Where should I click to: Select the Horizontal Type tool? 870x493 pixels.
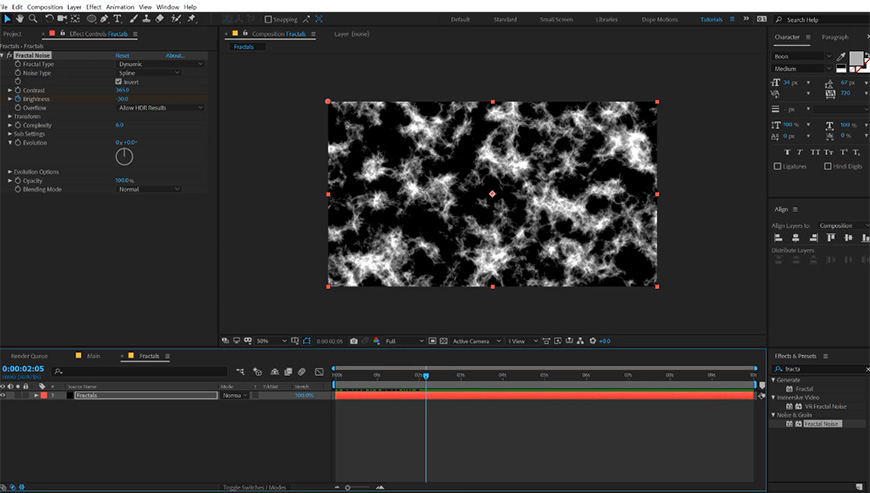click(118, 18)
